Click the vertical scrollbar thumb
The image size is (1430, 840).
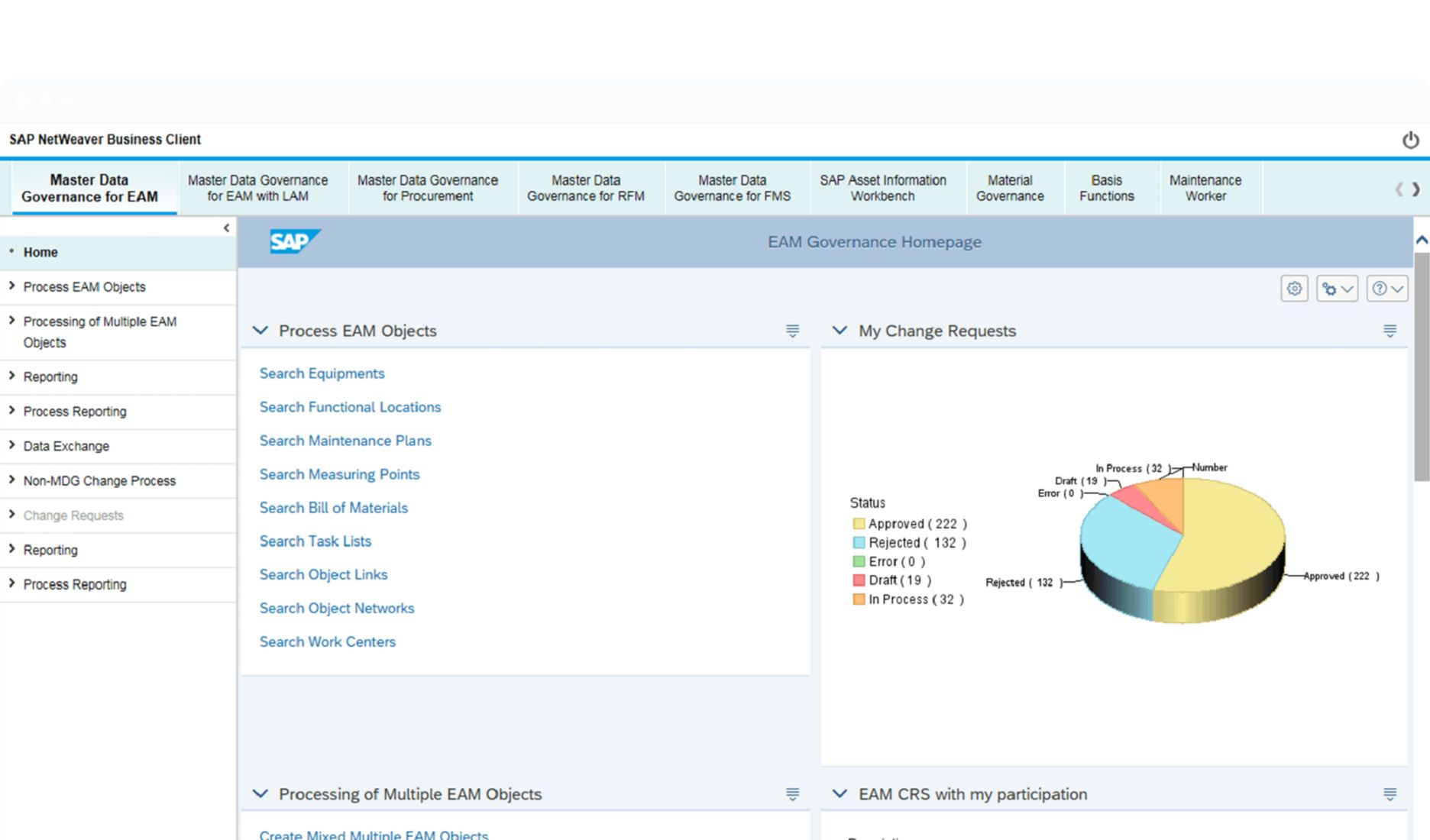(1421, 367)
